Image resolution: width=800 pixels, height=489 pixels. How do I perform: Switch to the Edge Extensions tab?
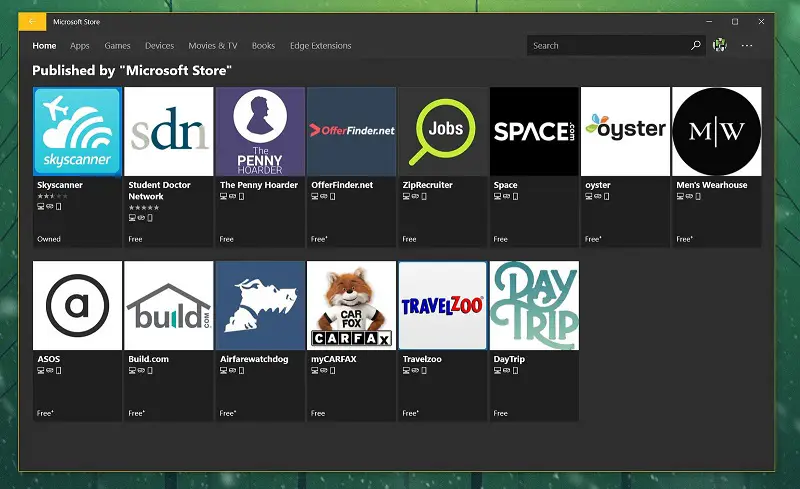pos(320,45)
